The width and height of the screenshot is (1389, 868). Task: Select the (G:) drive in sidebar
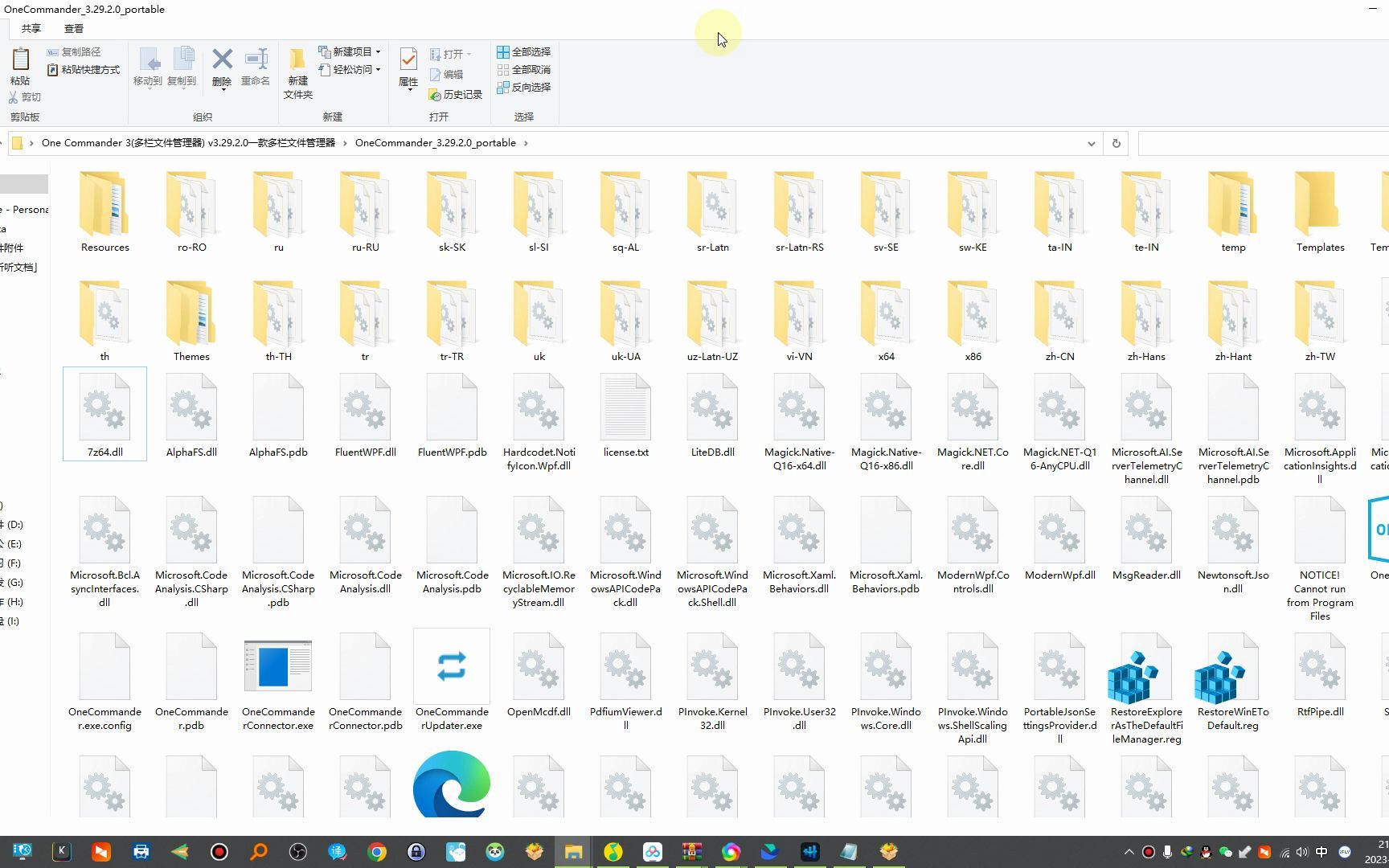[x=13, y=583]
